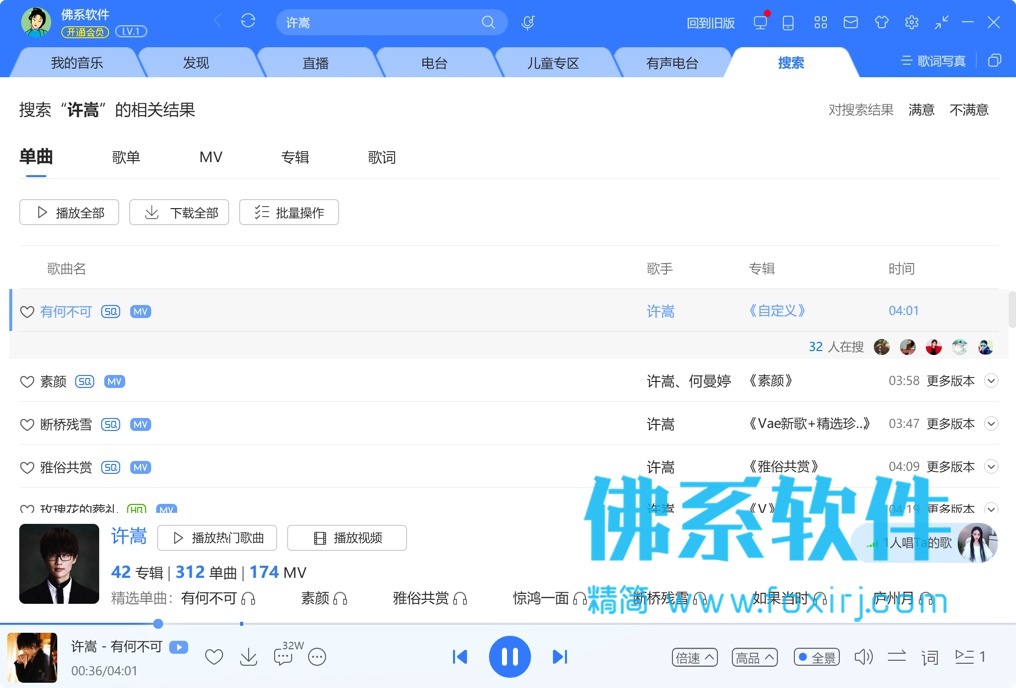Select the 专辑 results tab
Viewport: 1016px width, 688px height.
click(x=295, y=157)
